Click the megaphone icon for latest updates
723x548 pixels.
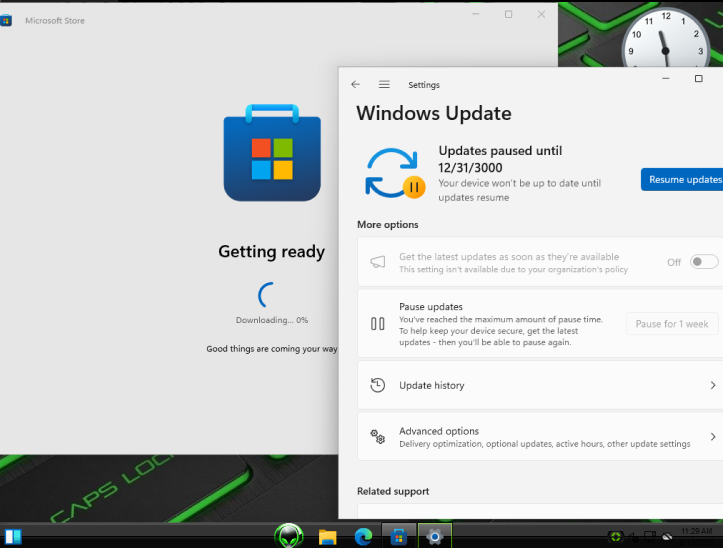(x=378, y=262)
